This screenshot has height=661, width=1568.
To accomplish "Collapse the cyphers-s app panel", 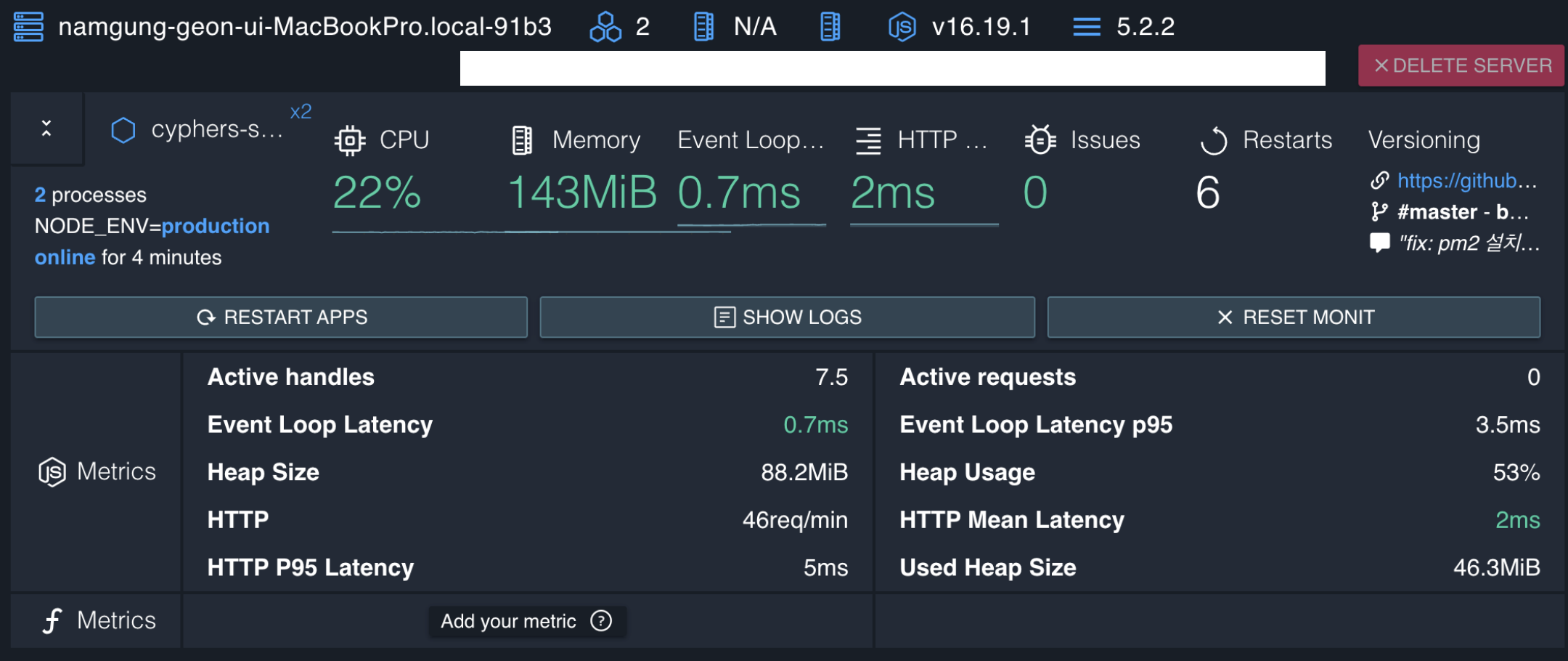I will point(46,129).
